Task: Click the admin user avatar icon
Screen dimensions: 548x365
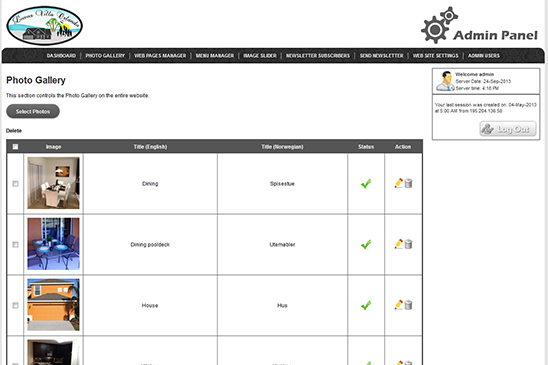Action: tap(445, 81)
